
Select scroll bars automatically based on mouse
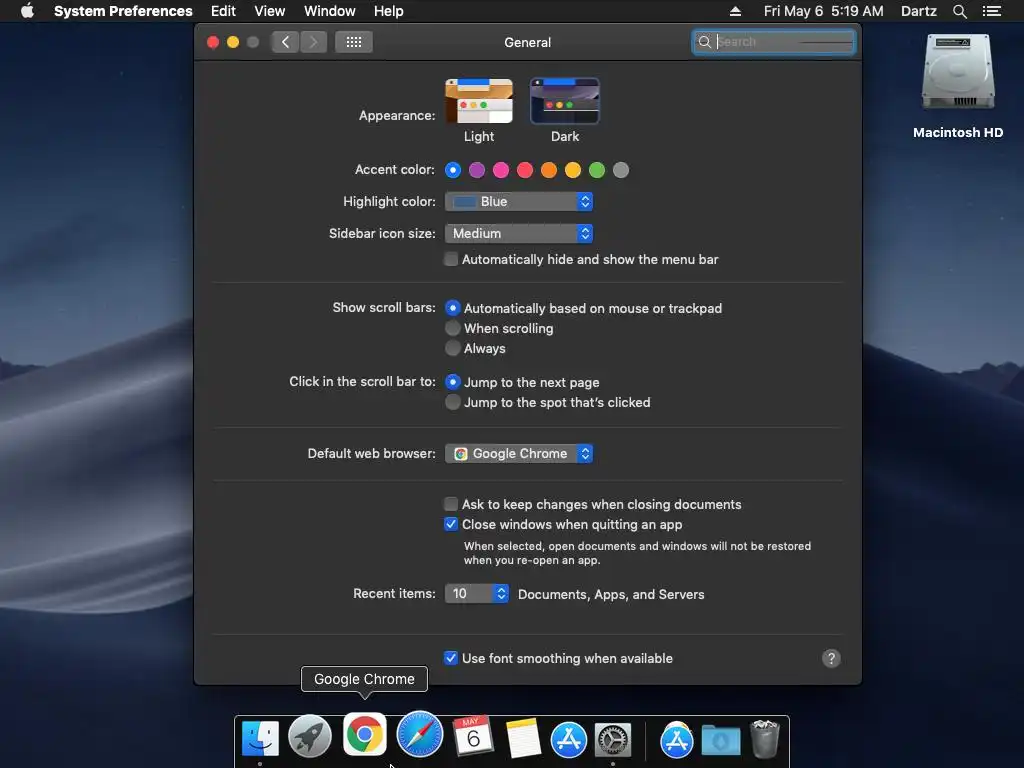click(x=453, y=308)
